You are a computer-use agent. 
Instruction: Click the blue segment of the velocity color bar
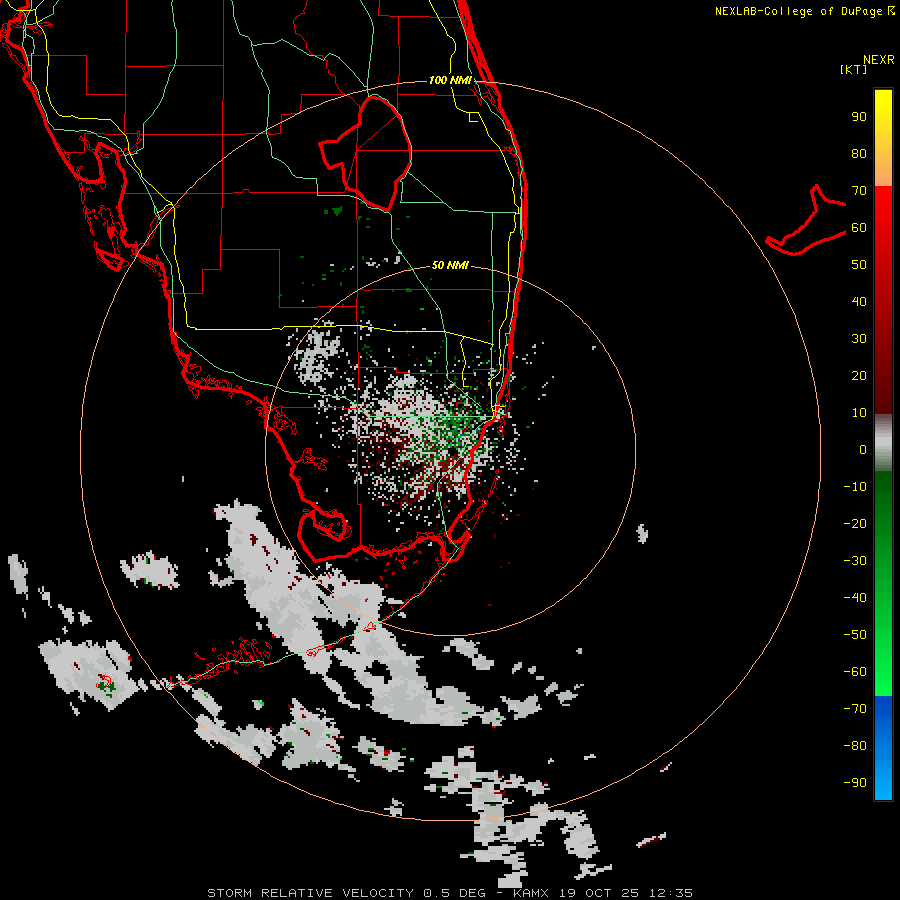(x=883, y=748)
